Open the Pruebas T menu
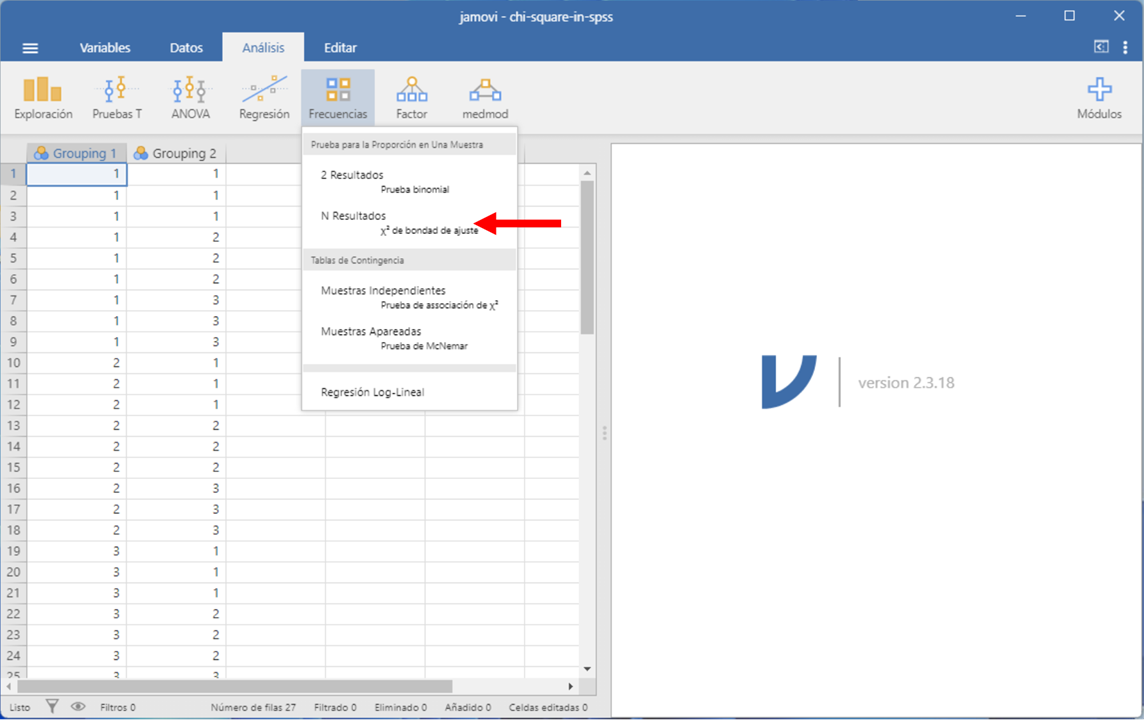 pyautogui.click(x=117, y=98)
